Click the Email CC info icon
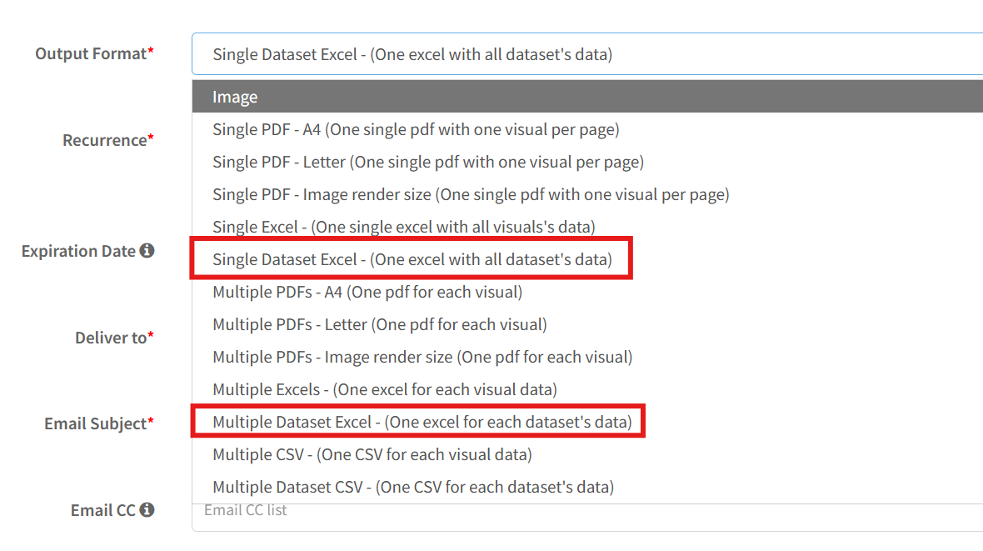983x551 pixels. coord(147,510)
